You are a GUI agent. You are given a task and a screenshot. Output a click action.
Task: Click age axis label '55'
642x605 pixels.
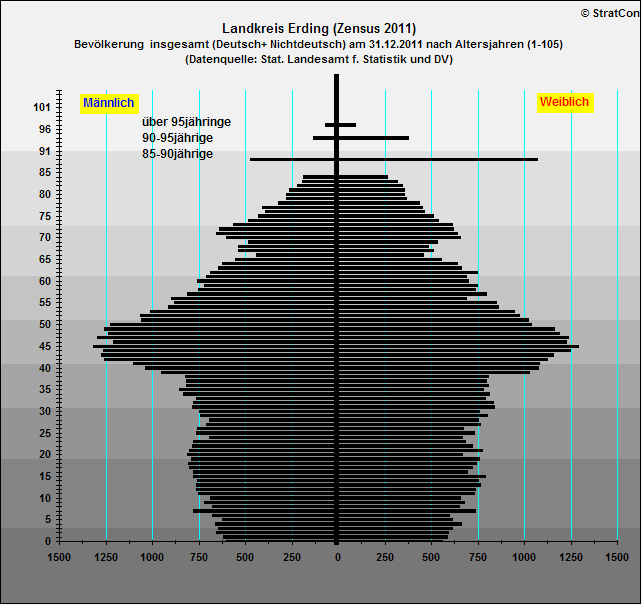[45, 302]
